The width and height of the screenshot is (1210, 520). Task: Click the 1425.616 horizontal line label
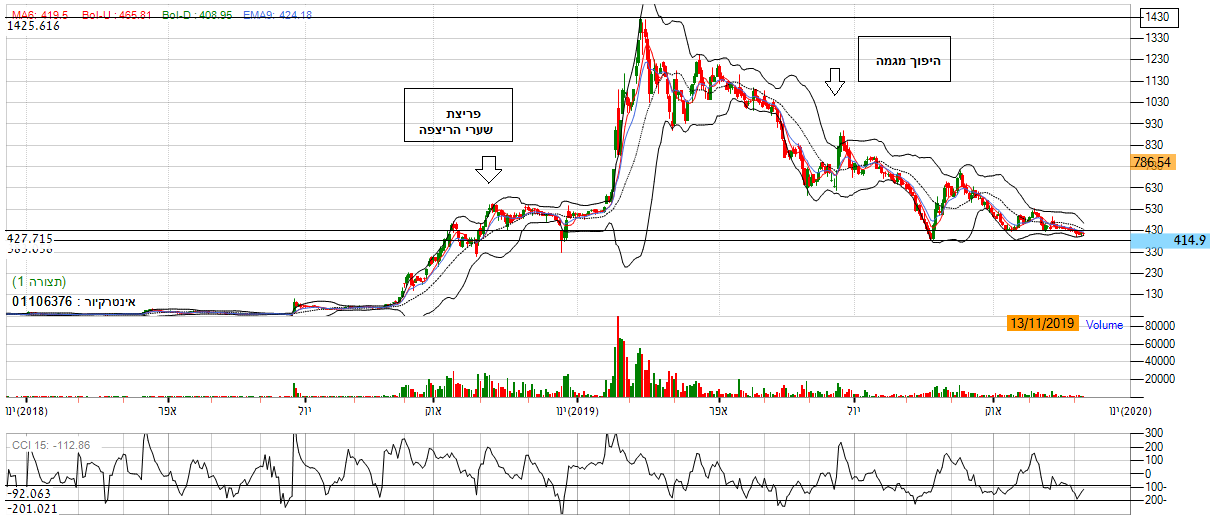click(34, 26)
